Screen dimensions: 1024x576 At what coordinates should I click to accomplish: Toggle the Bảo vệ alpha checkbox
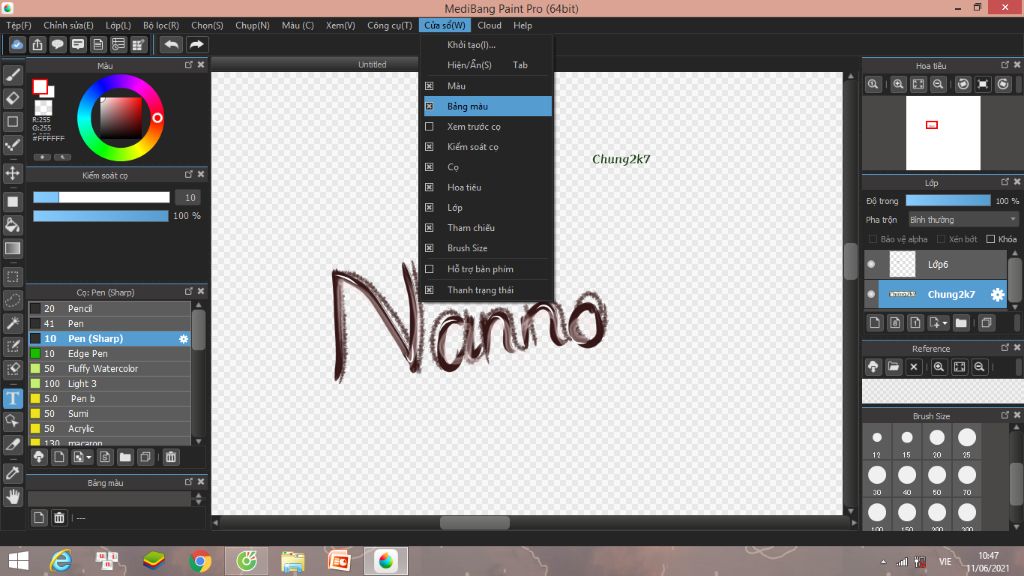872,239
